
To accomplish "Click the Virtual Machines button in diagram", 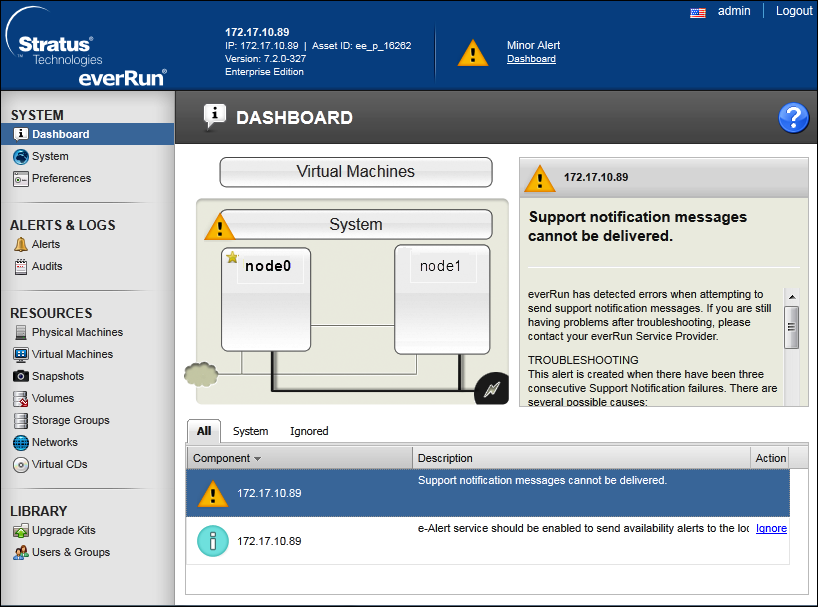I will [356, 172].
